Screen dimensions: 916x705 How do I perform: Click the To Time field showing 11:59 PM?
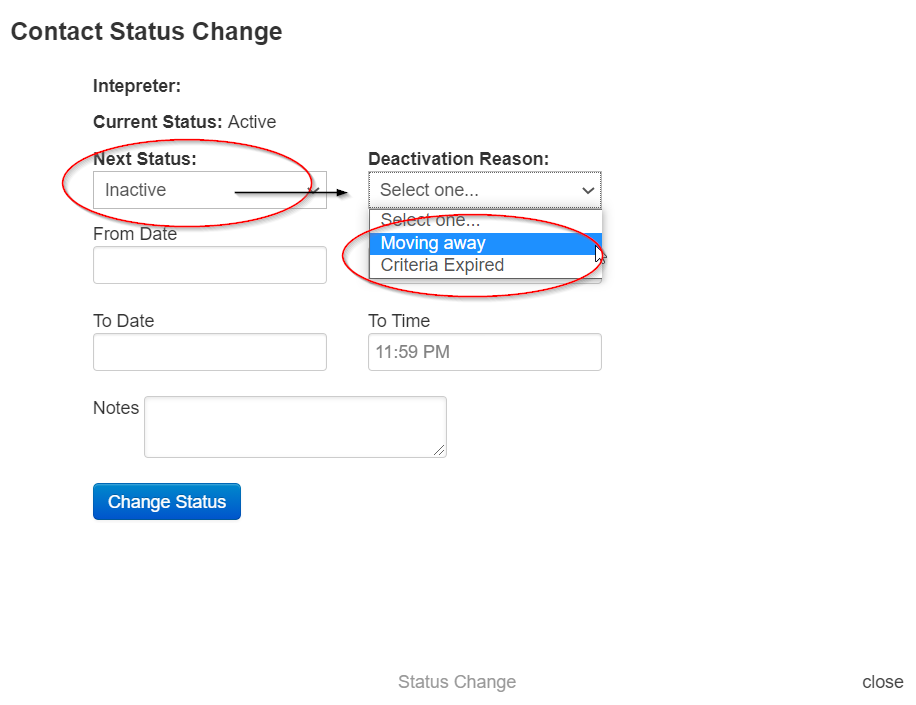click(484, 351)
